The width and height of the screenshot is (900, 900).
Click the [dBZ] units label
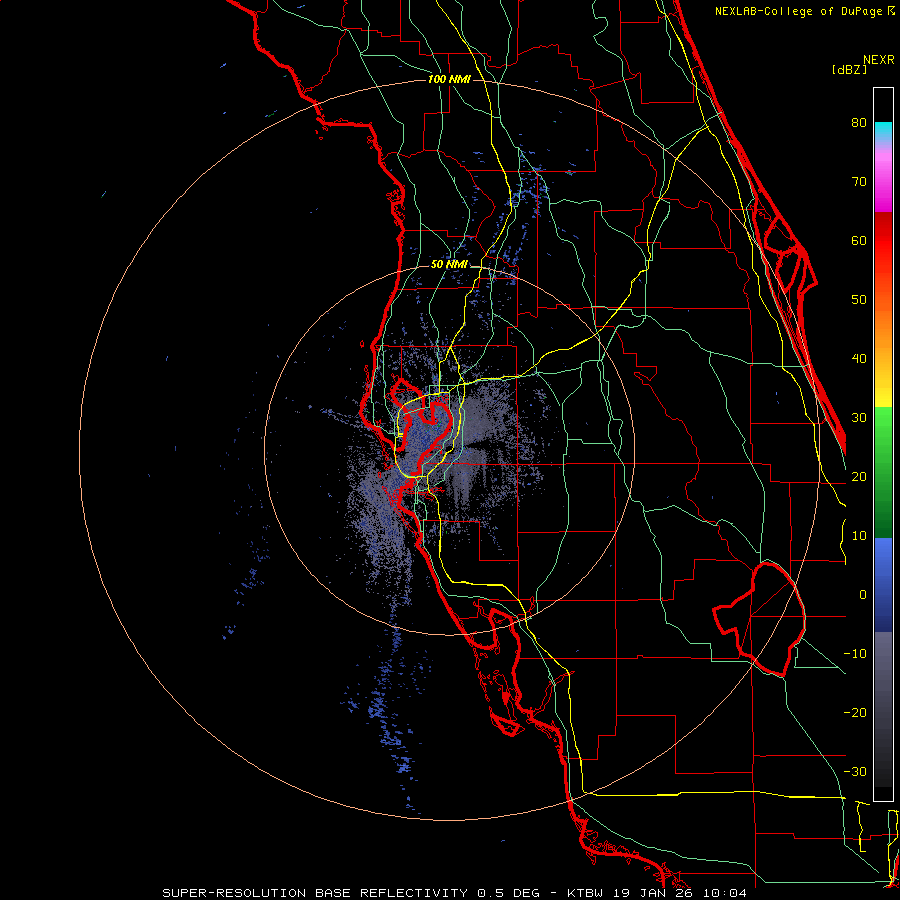coord(849,69)
